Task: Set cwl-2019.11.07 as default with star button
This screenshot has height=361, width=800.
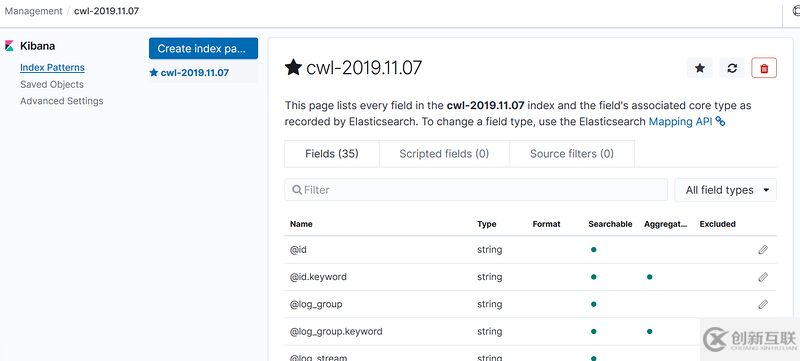Action: pyautogui.click(x=699, y=68)
